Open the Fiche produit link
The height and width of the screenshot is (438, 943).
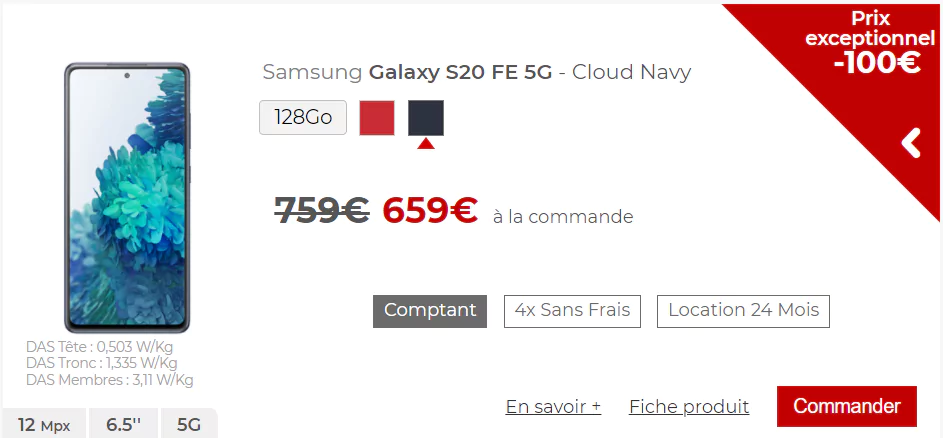[x=689, y=407]
